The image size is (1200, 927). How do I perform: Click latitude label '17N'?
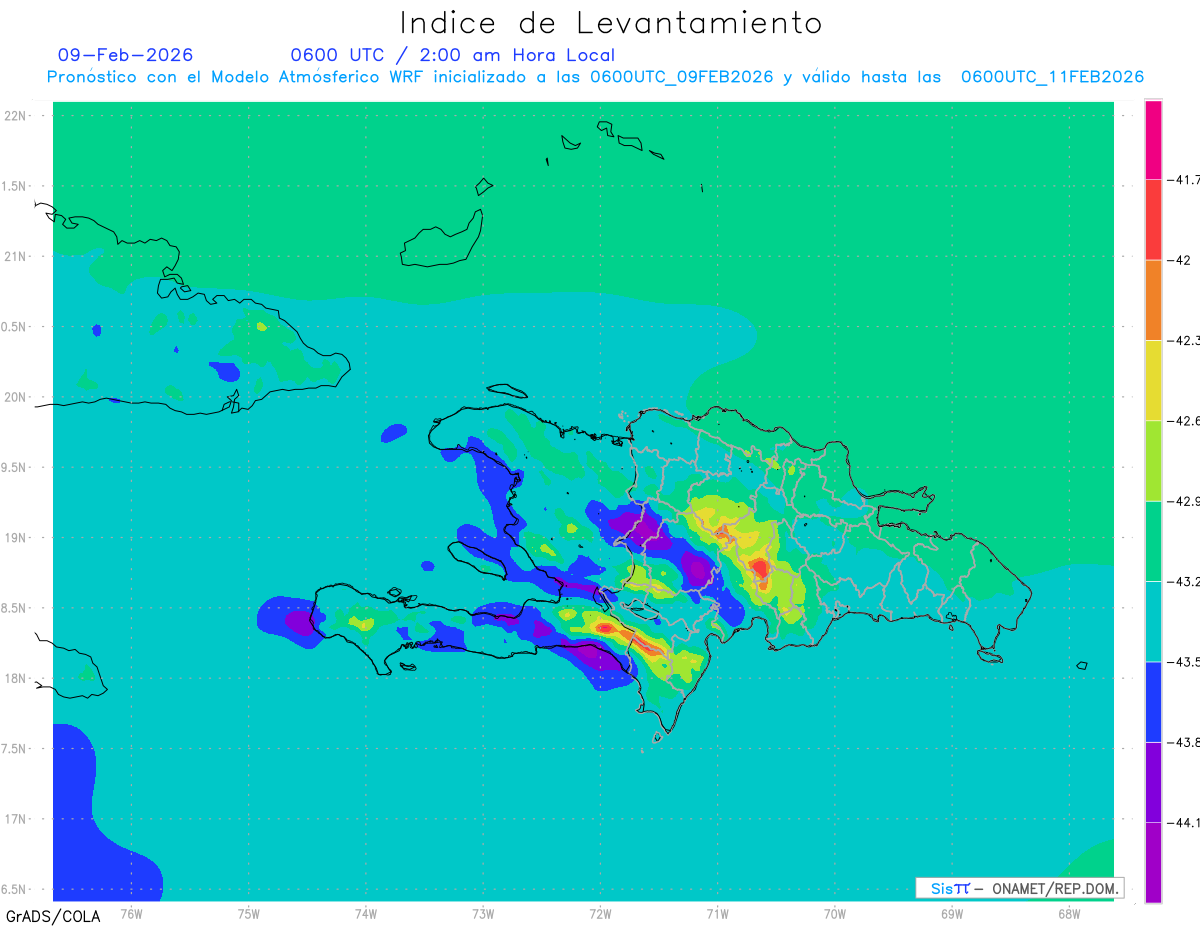tap(17, 819)
